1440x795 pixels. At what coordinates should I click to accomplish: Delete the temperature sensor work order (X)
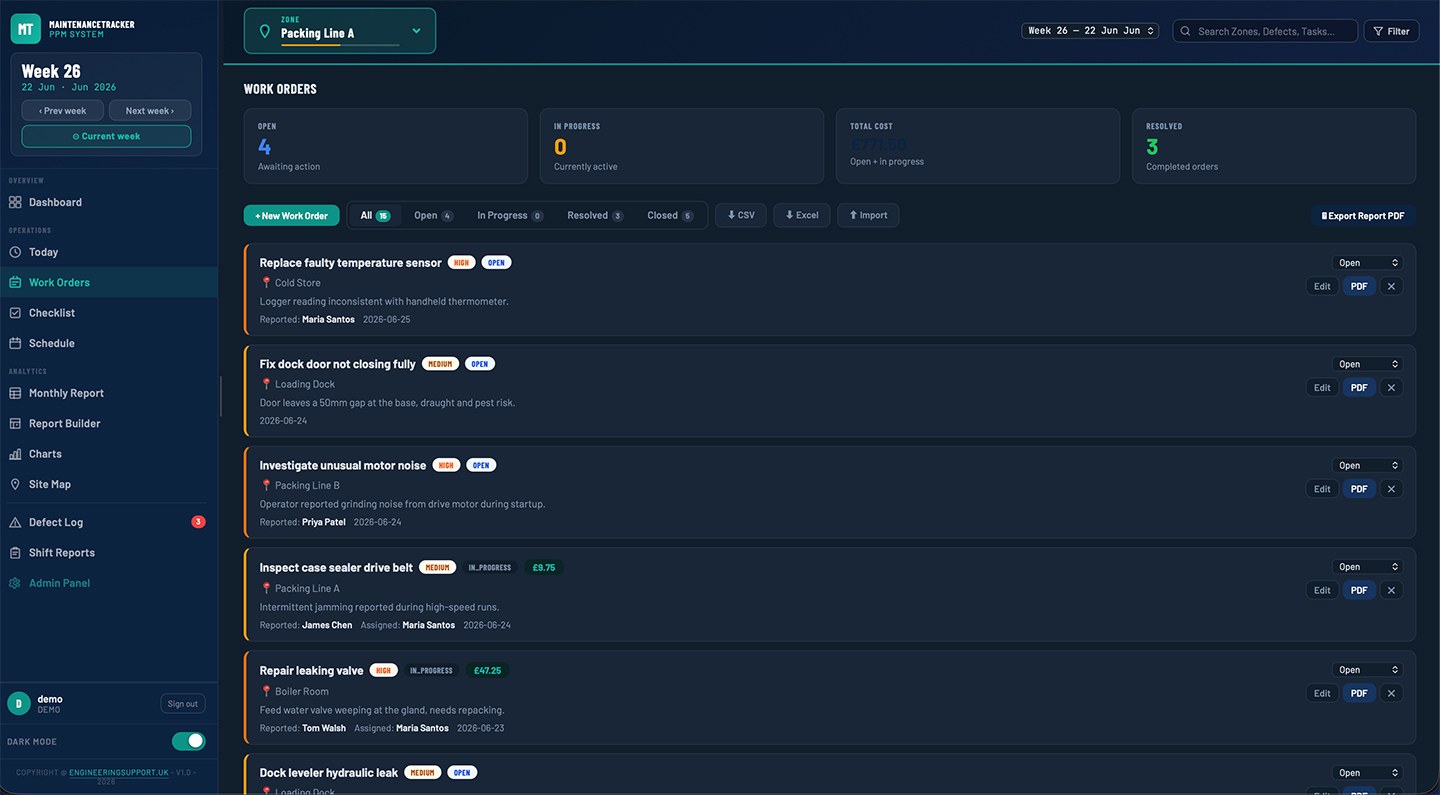point(1391,286)
